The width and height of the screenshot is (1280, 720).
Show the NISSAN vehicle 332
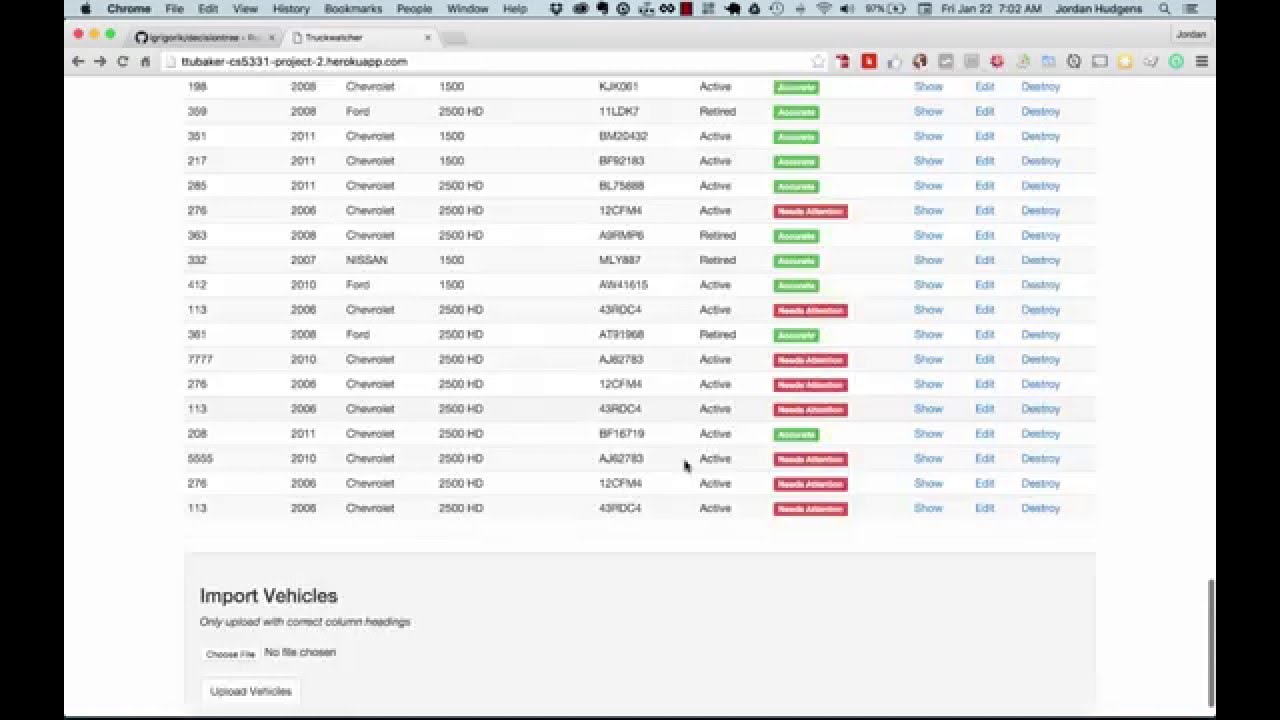[928, 260]
